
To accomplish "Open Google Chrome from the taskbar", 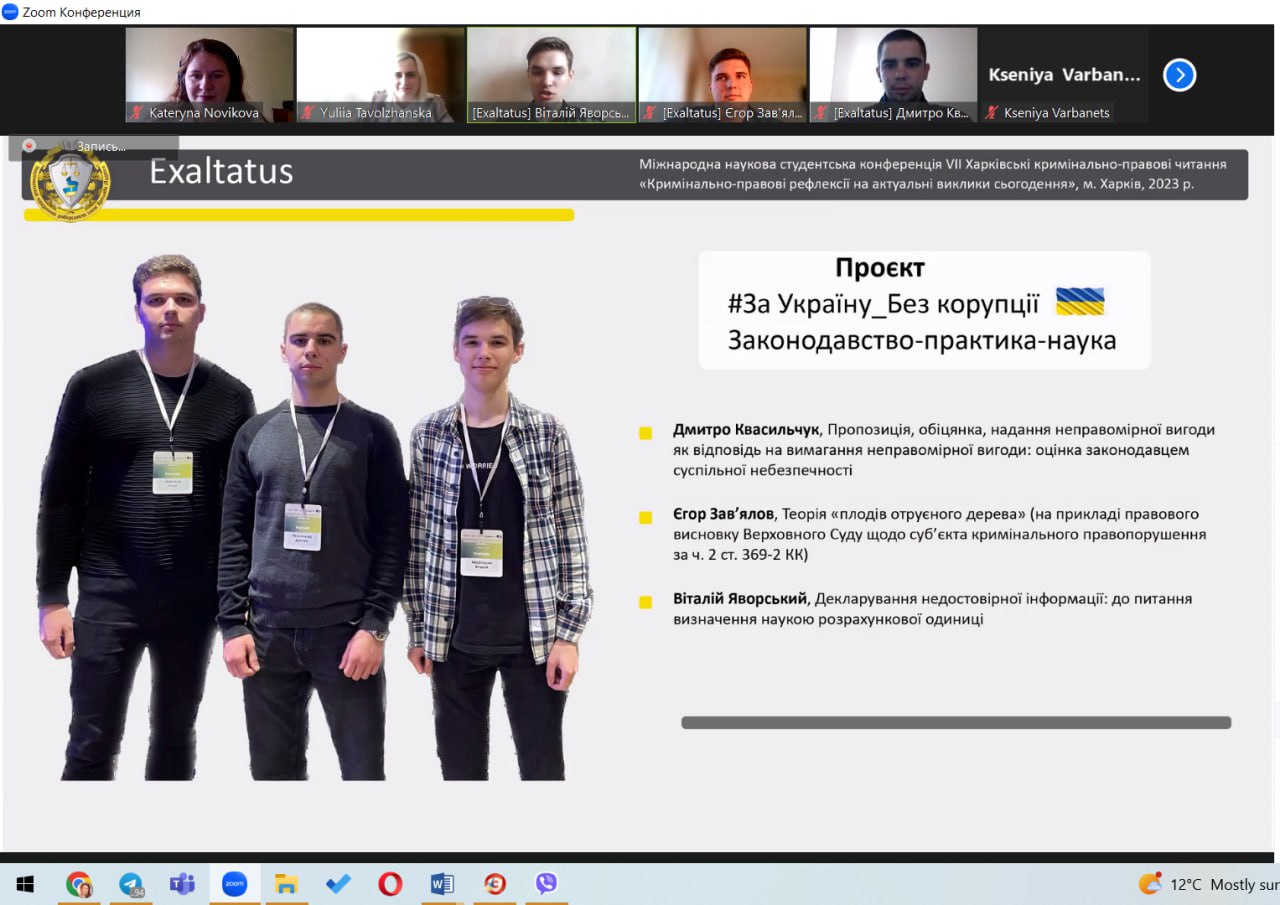I will (x=79, y=884).
